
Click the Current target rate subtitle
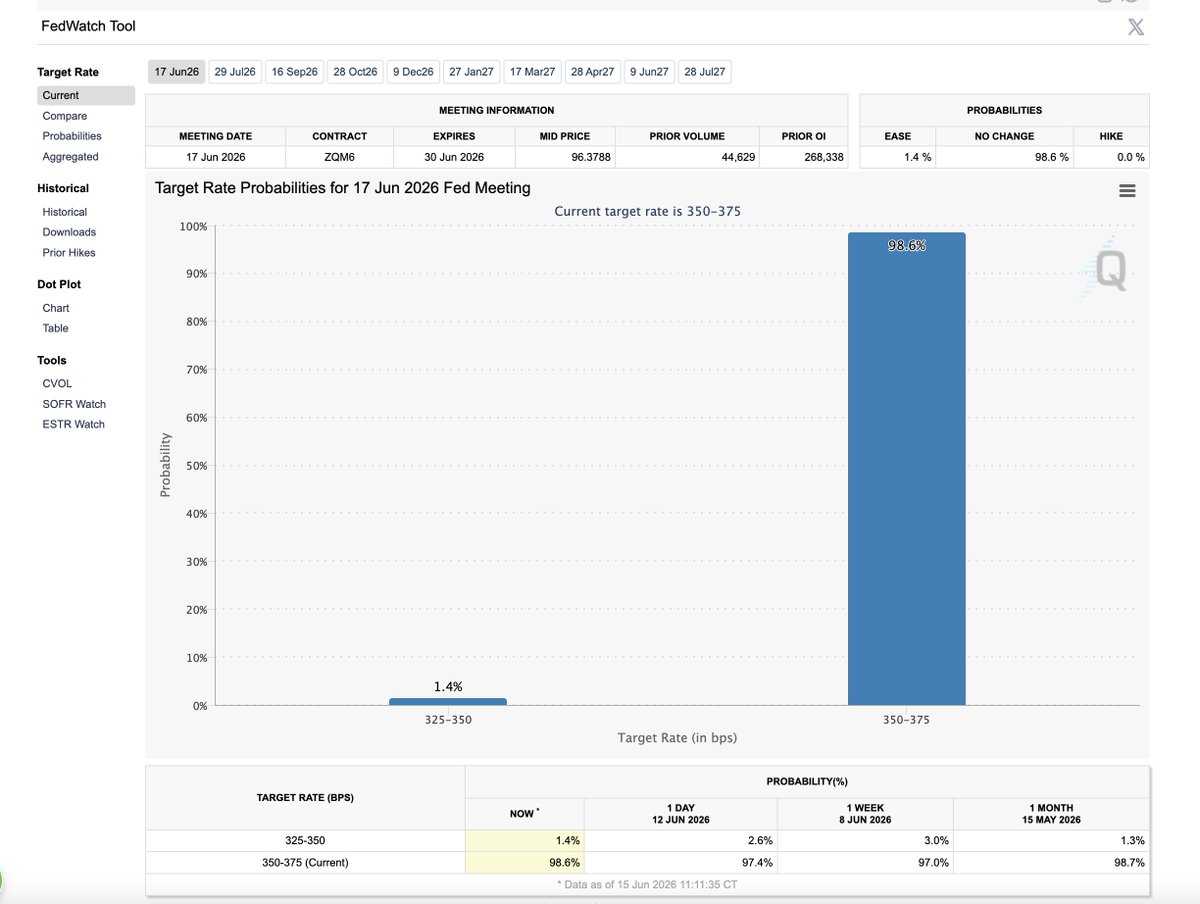(x=648, y=211)
